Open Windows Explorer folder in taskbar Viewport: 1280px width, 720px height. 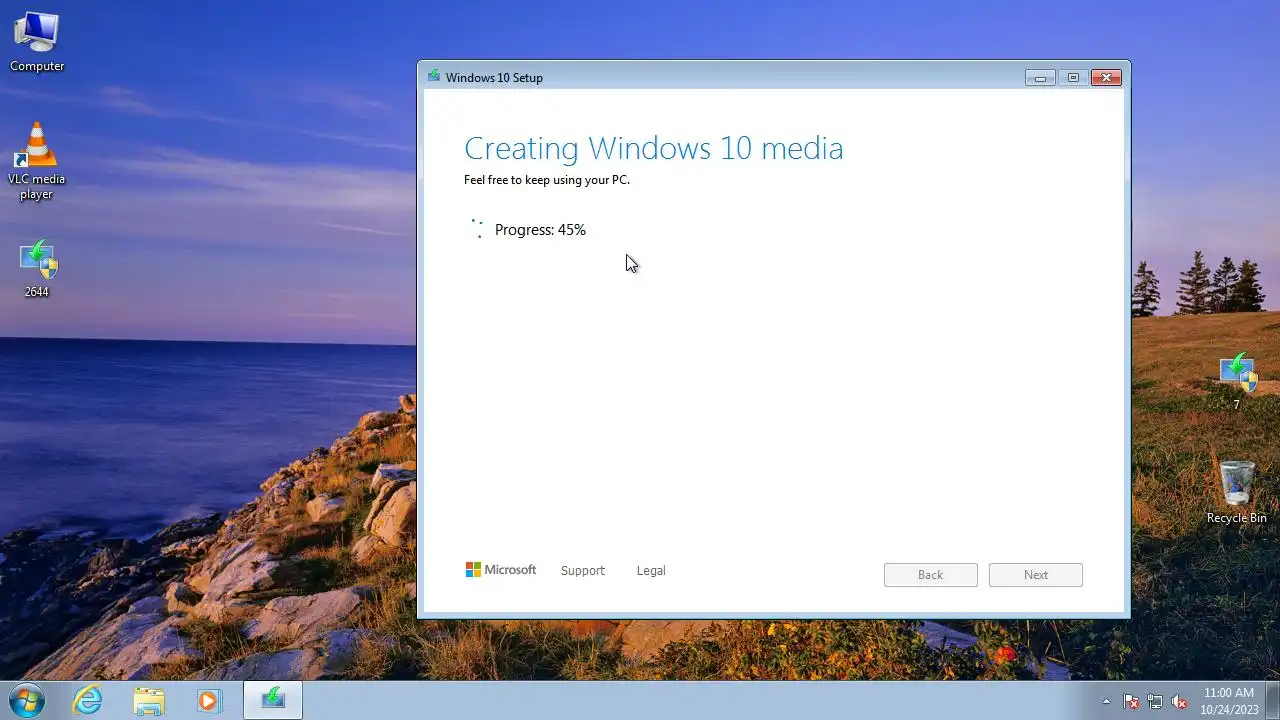(149, 700)
